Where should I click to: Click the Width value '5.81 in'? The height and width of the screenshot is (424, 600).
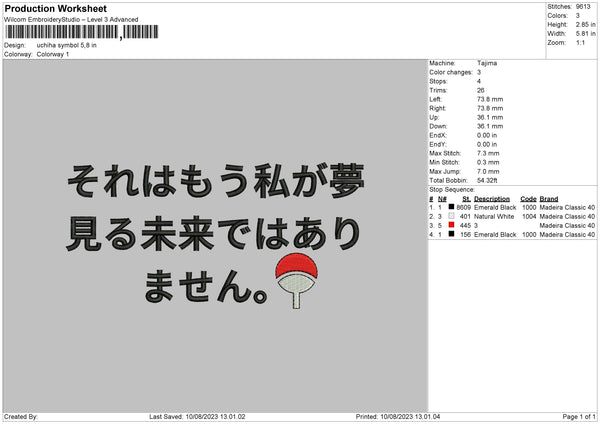point(585,34)
